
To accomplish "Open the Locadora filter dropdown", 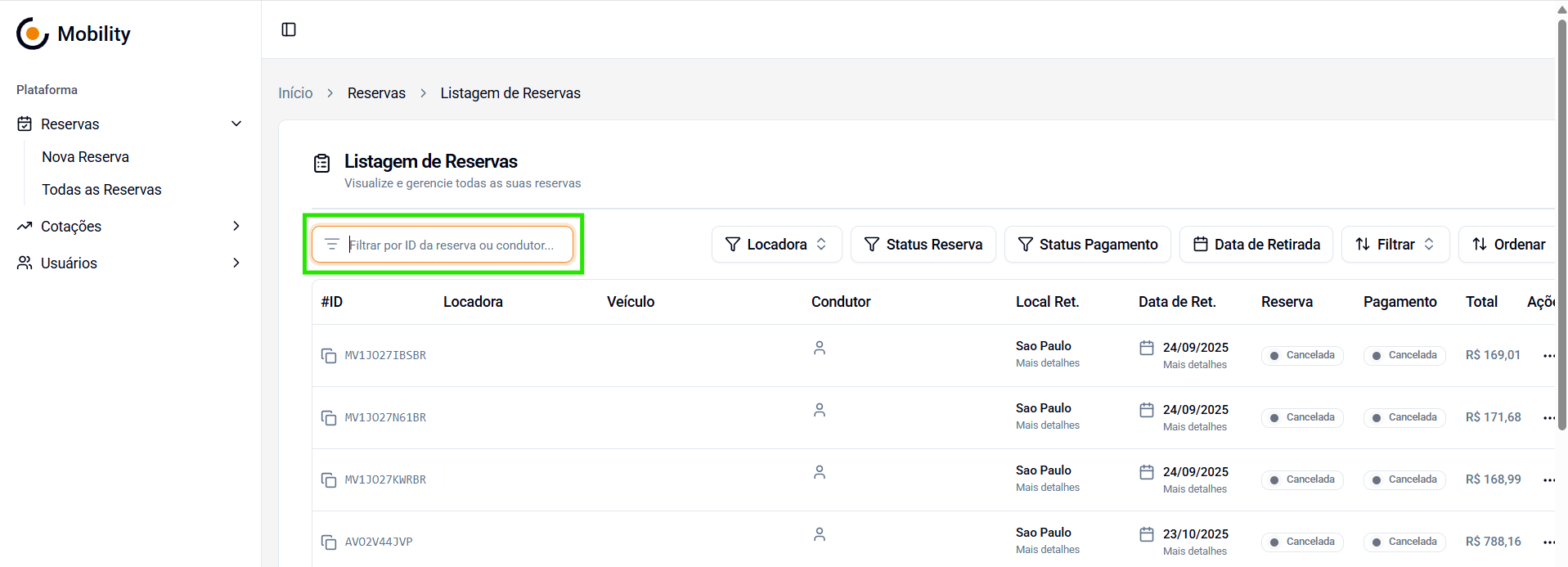I will (776, 245).
